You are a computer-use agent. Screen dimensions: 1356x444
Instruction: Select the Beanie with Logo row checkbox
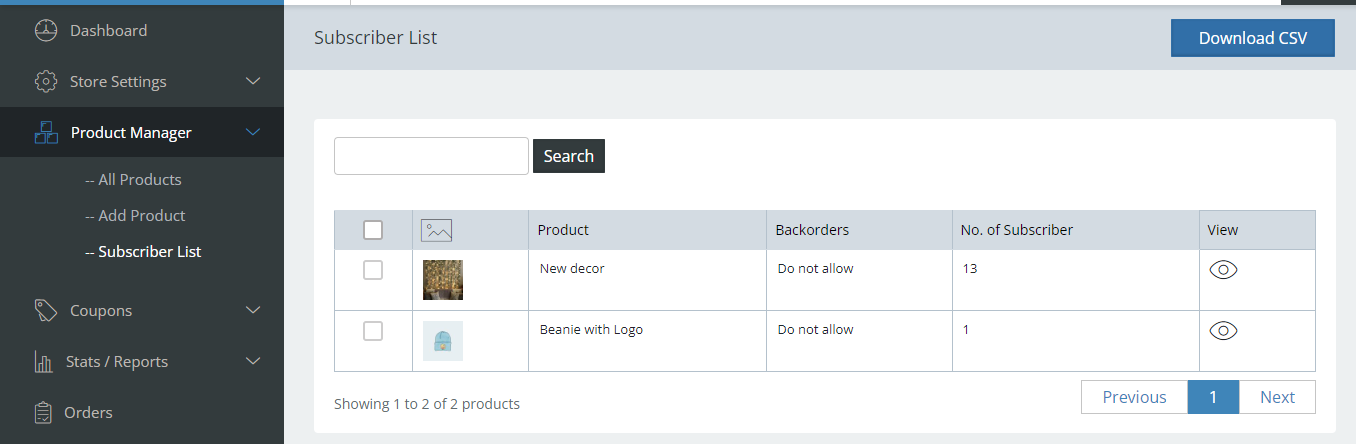coord(373,331)
